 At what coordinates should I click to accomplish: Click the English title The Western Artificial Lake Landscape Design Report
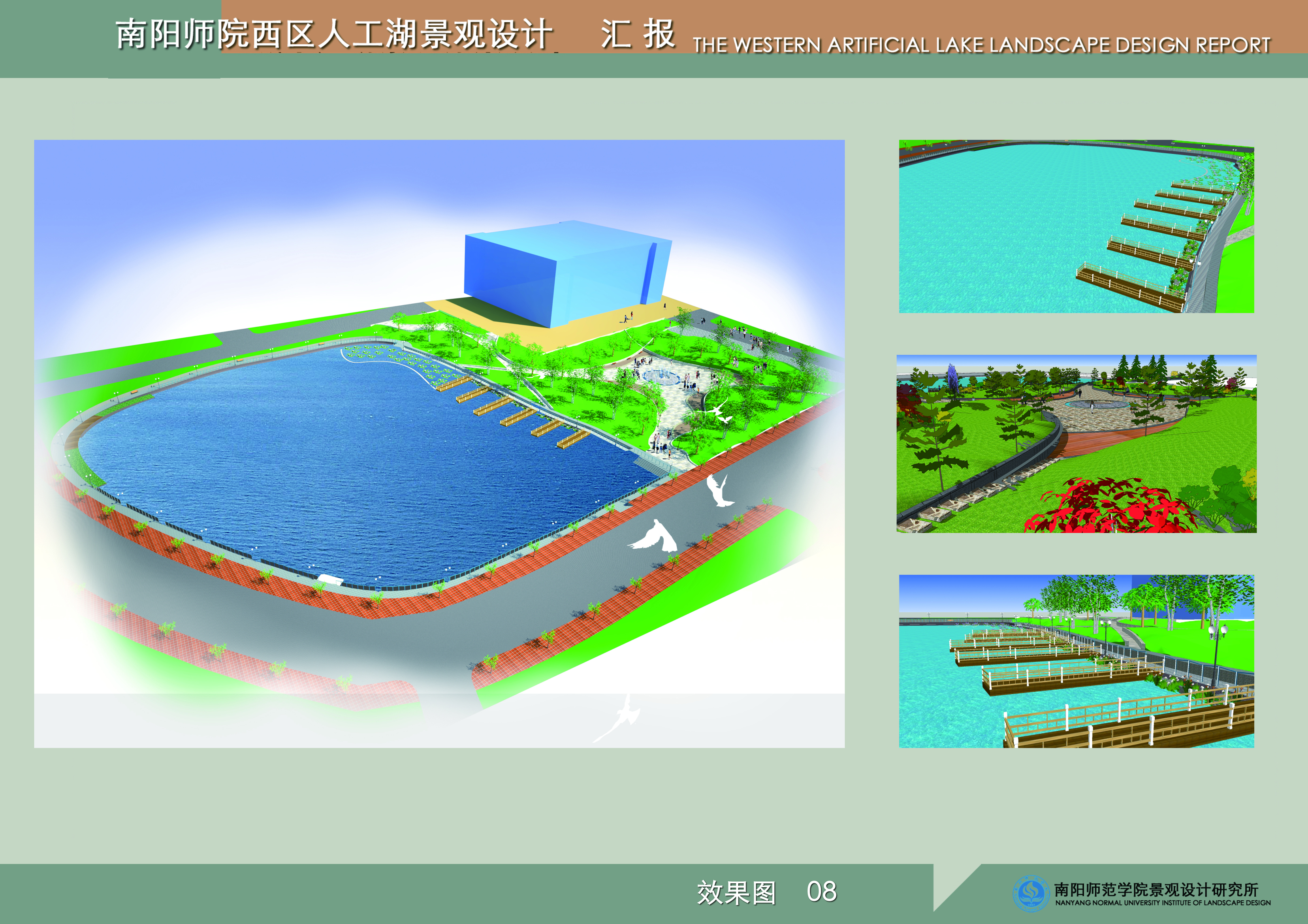point(982,45)
